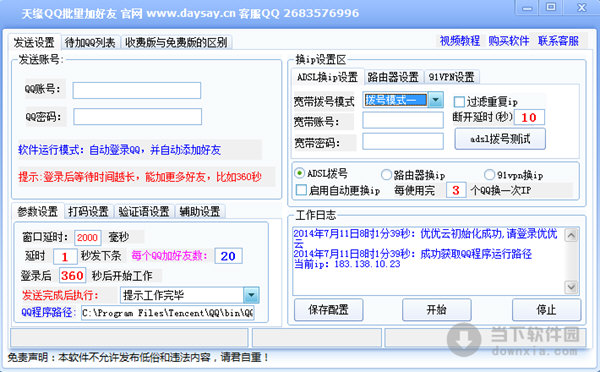600x372 pixels.
Task: Edit the 个QQ换一次IP count field
Action: coord(456,190)
